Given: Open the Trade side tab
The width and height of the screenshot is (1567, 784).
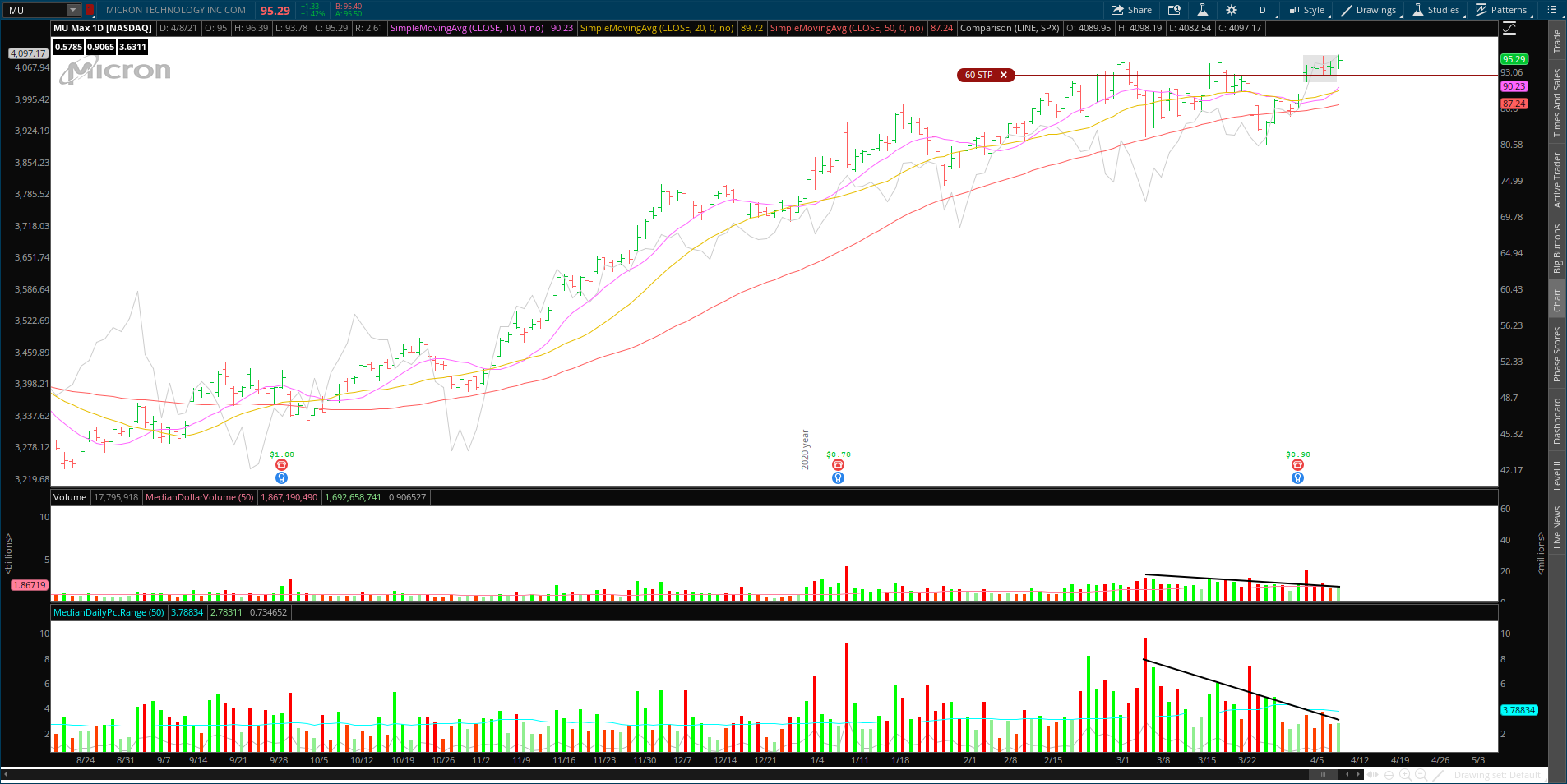Looking at the screenshot, I should pos(1557,42).
